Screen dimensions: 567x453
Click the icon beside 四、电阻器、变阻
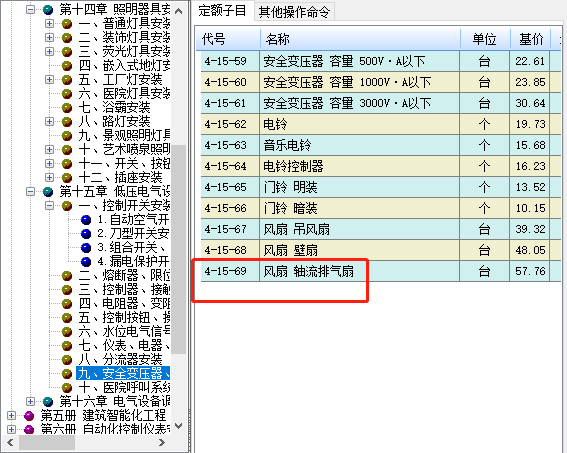(x=67, y=304)
